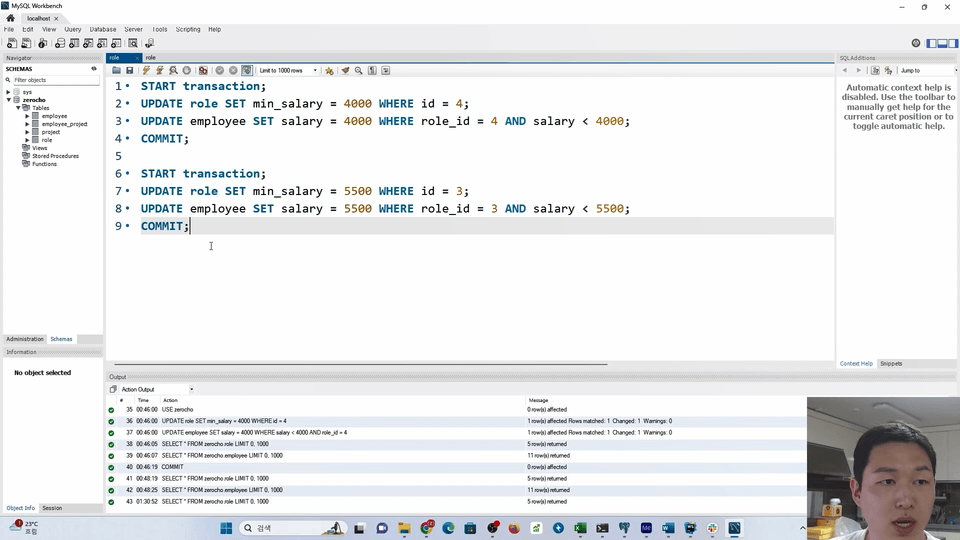
Task: Open Windows Start menu on taskbar
Action: click(226, 528)
